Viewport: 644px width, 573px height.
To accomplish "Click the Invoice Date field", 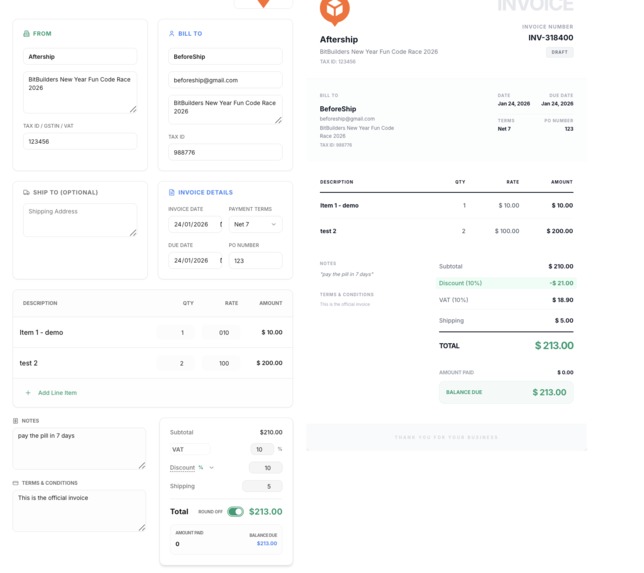I will pyautogui.click(x=195, y=225).
